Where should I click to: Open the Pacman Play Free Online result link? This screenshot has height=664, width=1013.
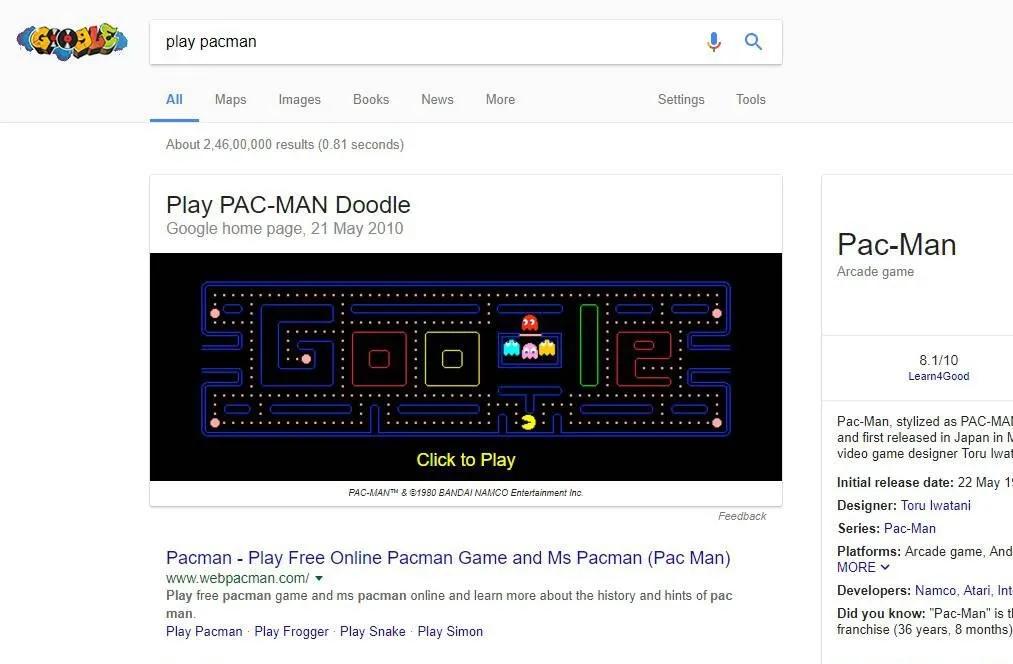448,557
